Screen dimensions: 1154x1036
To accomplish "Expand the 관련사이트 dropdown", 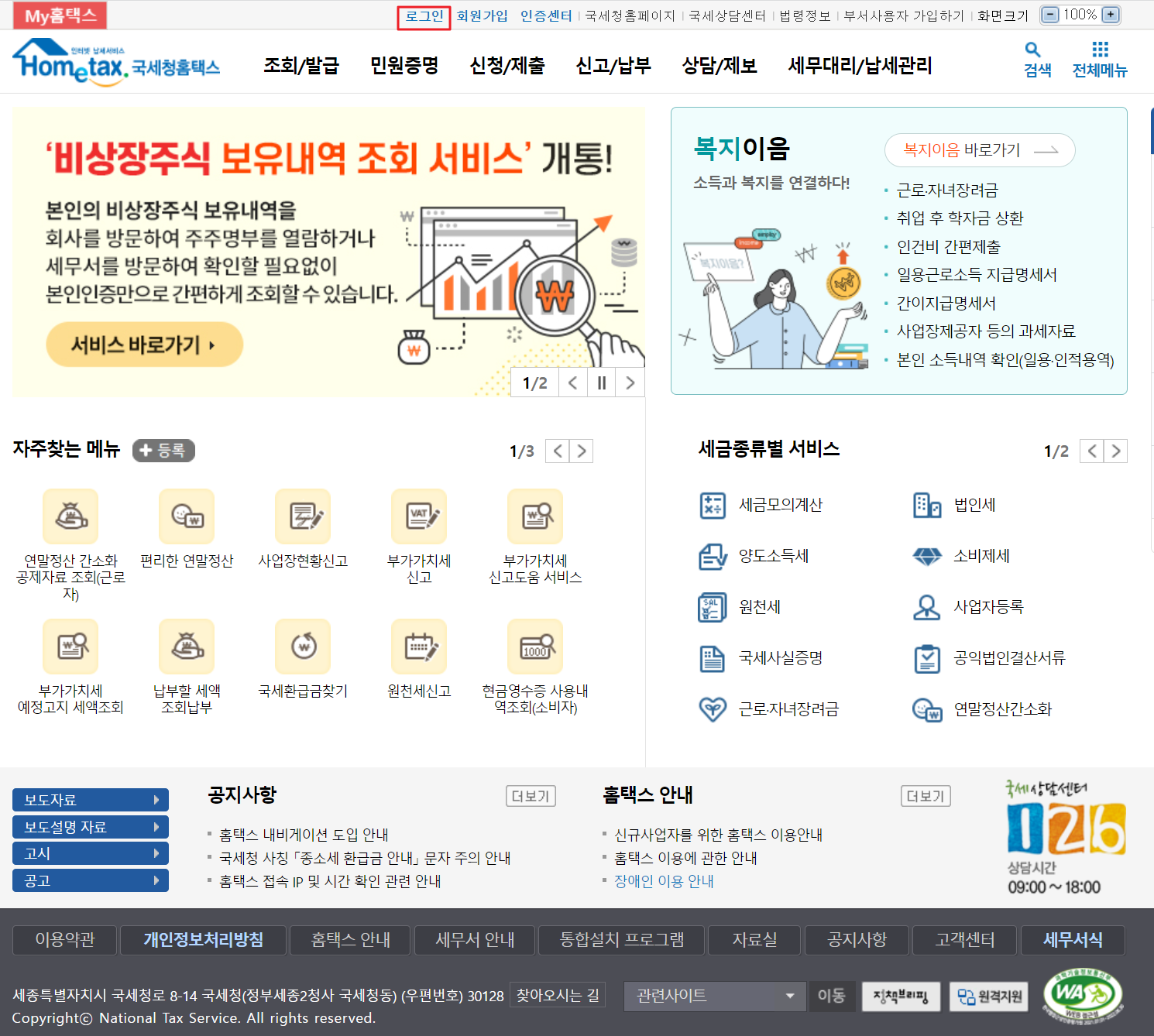I will pos(716,996).
